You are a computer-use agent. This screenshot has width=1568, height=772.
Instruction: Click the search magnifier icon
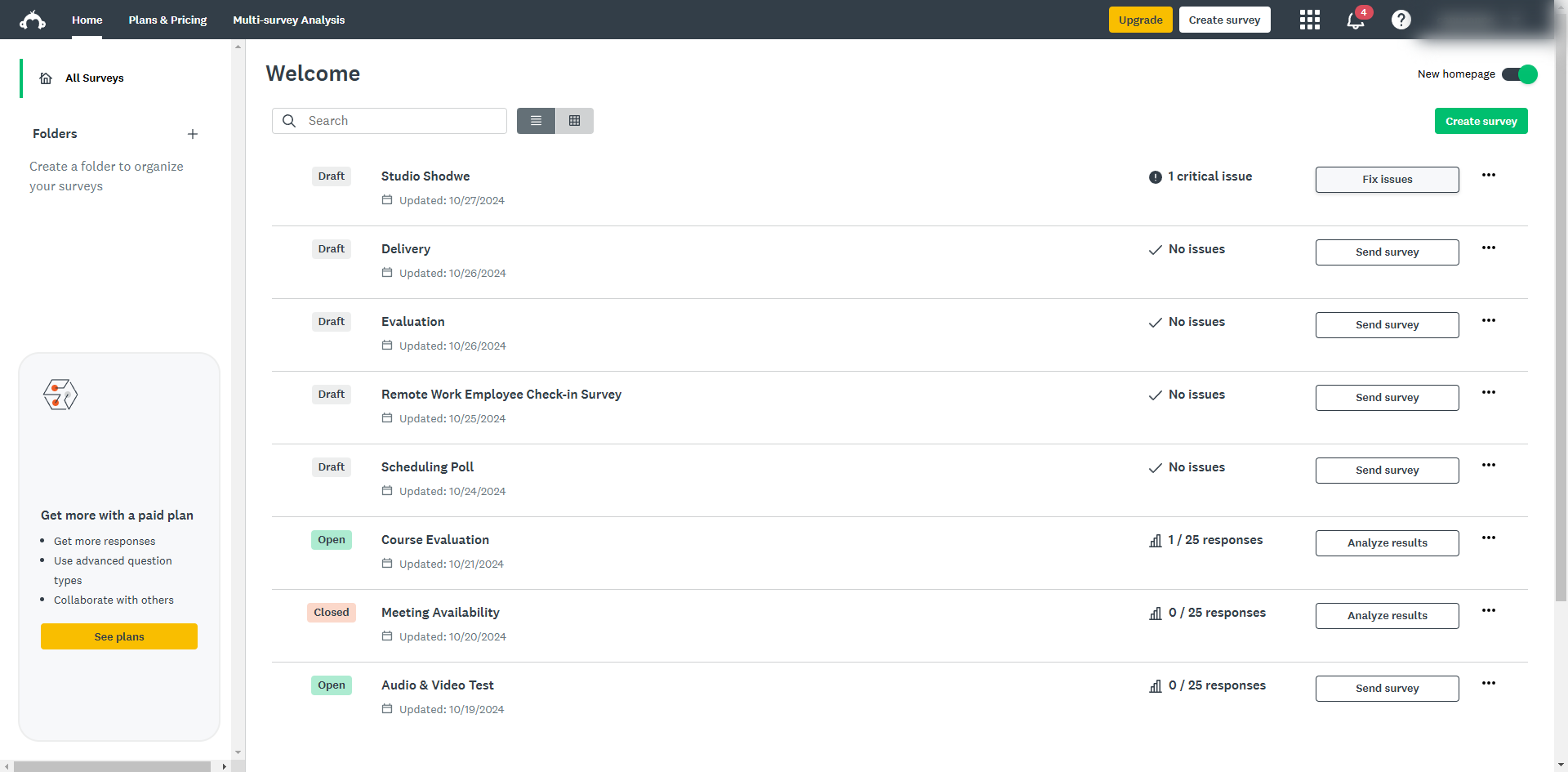[289, 120]
